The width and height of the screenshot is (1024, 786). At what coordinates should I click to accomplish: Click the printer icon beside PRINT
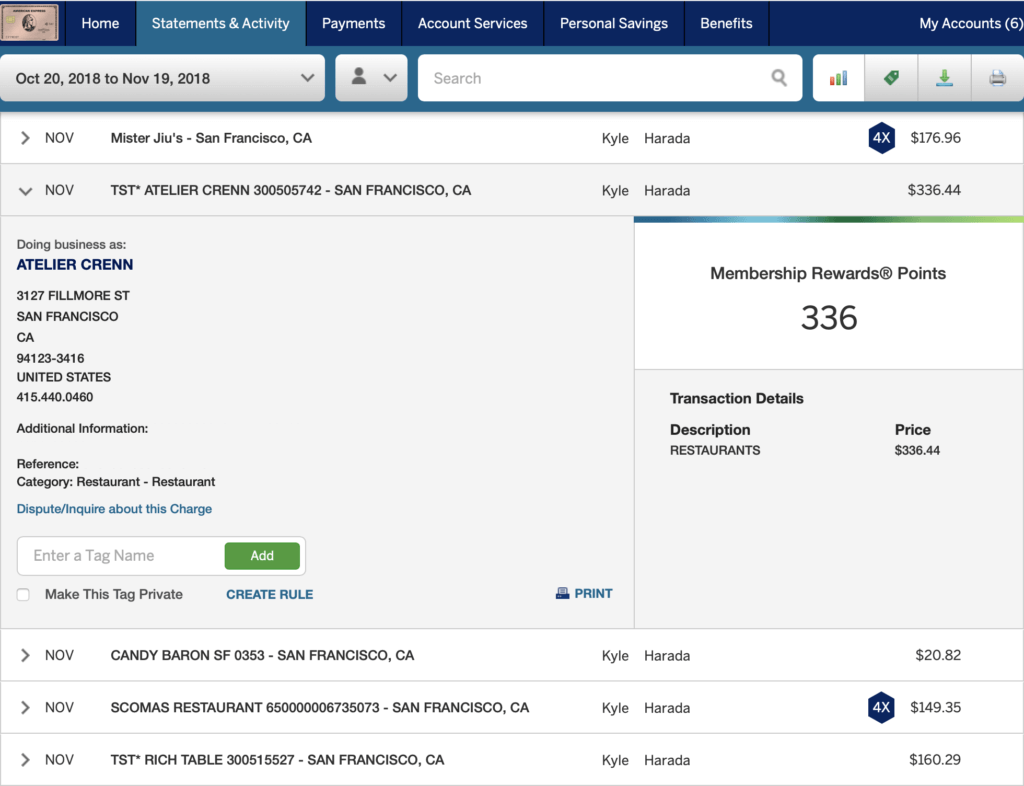coord(562,593)
